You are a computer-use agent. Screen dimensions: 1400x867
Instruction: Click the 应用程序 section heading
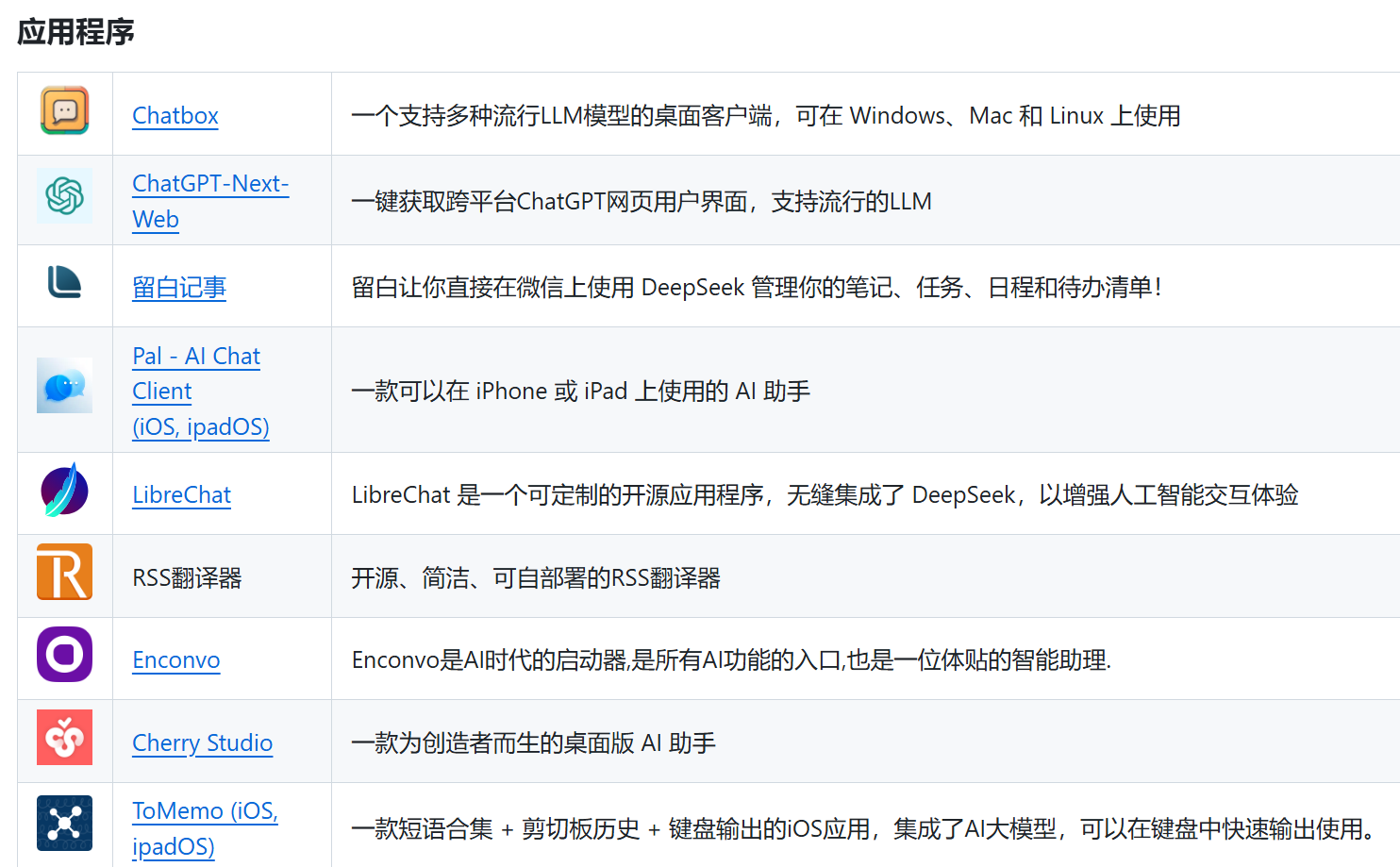[x=75, y=32]
